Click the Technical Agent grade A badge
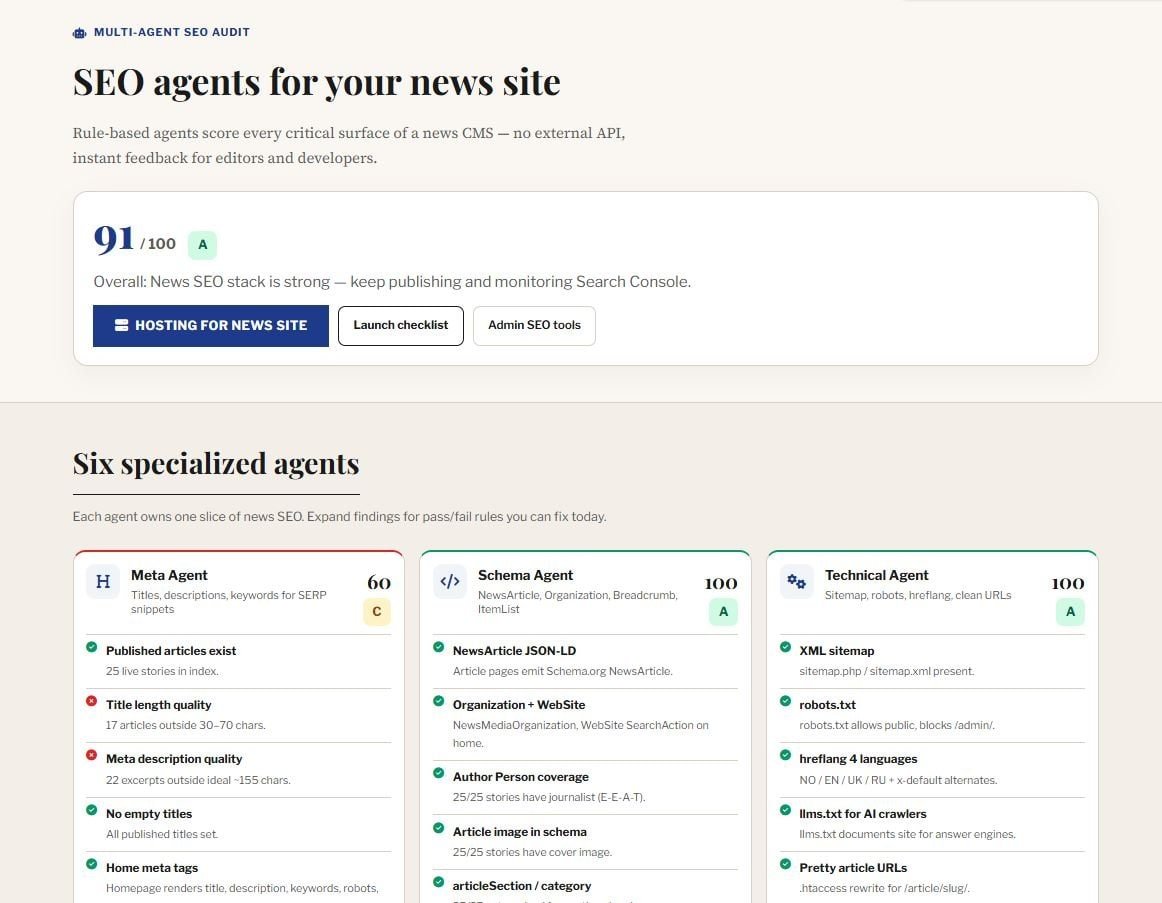 [x=1070, y=612]
